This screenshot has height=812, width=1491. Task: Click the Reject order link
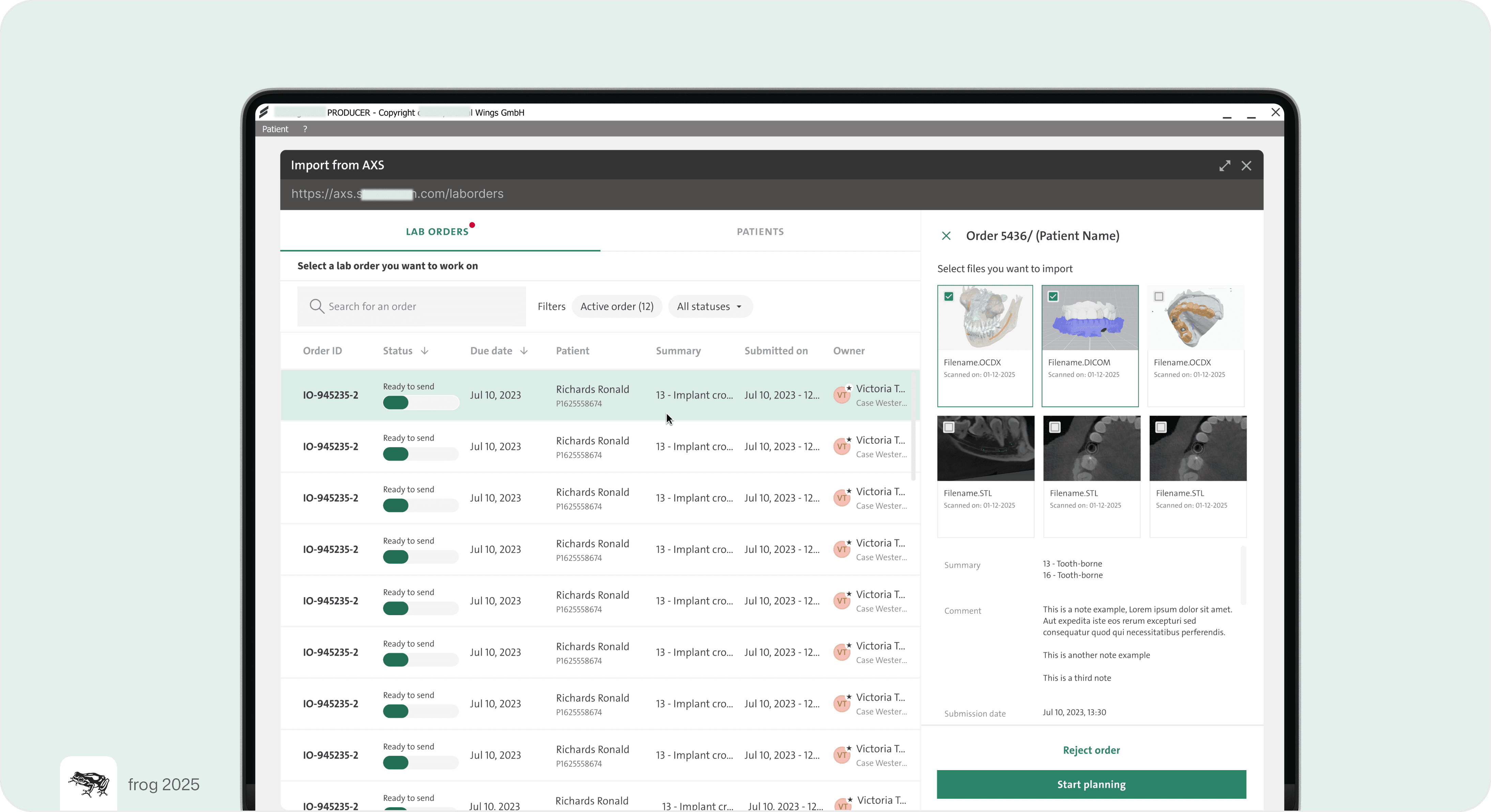tap(1091, 750)
